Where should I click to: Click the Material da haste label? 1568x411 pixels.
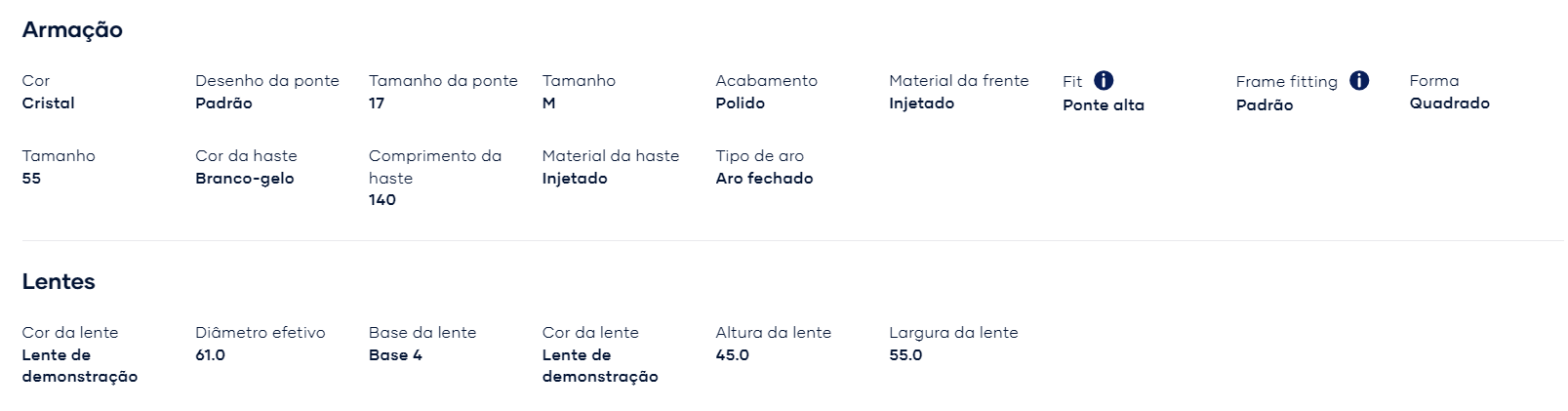(611, 156)
